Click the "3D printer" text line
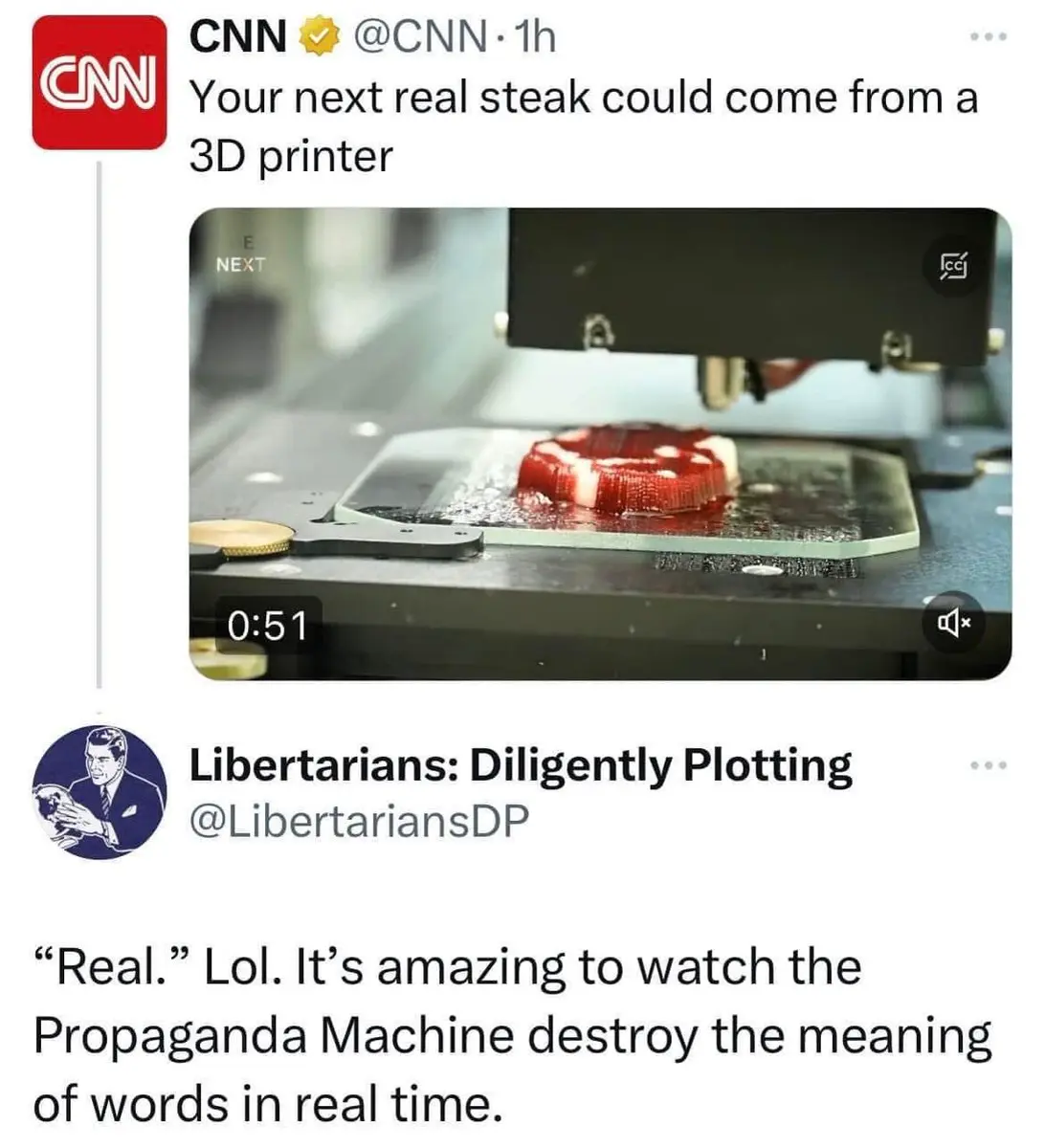 click(x=291, y=156)
